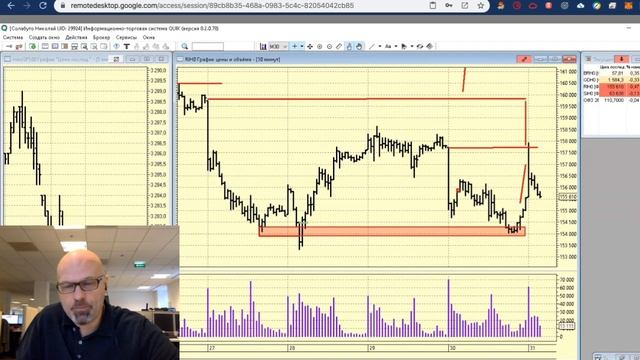Focus the toolbar search input field
640x360 pixels.
208,46
